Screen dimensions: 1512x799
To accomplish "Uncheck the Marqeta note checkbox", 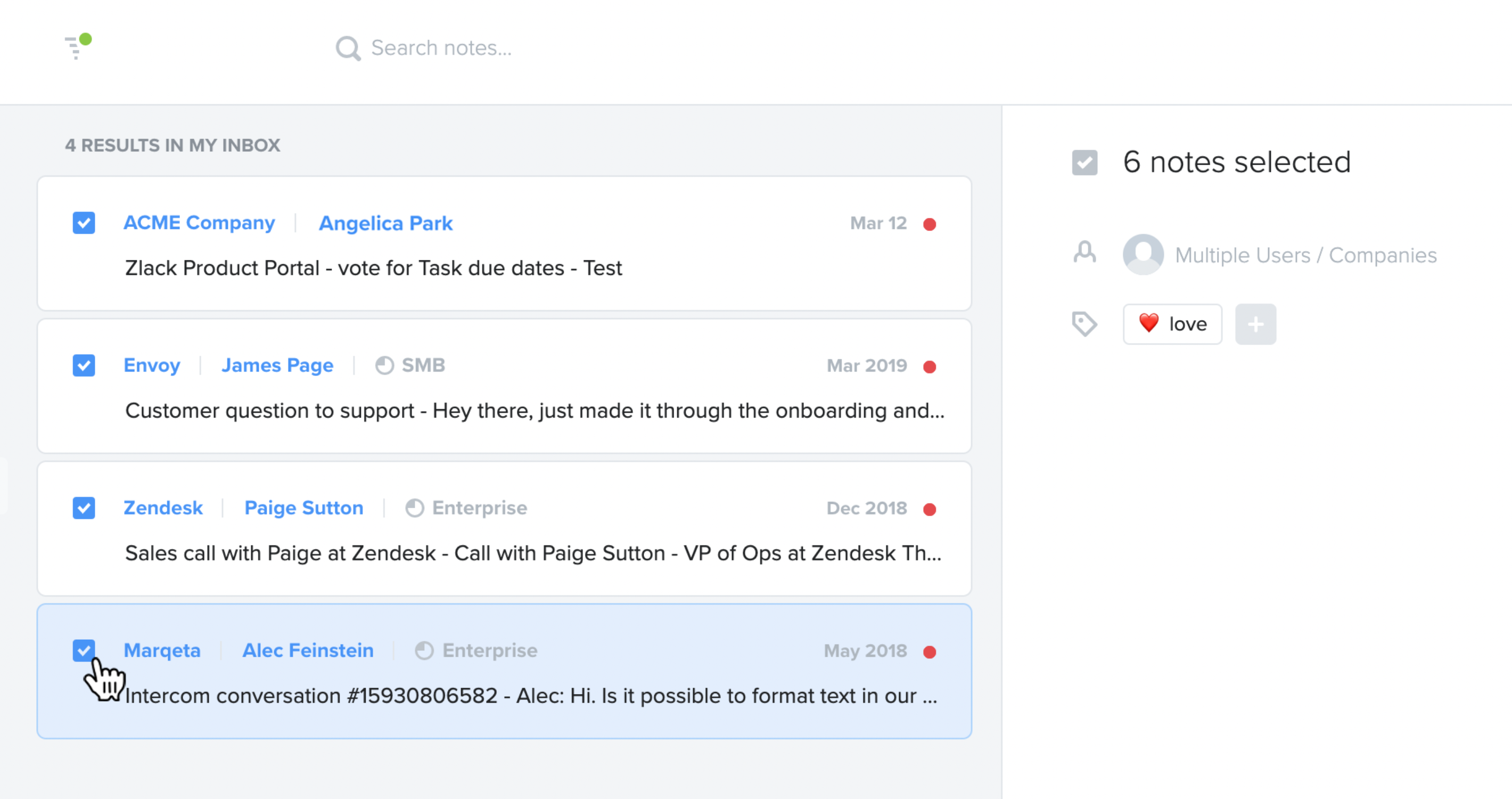I will click(x=84, y=650).
